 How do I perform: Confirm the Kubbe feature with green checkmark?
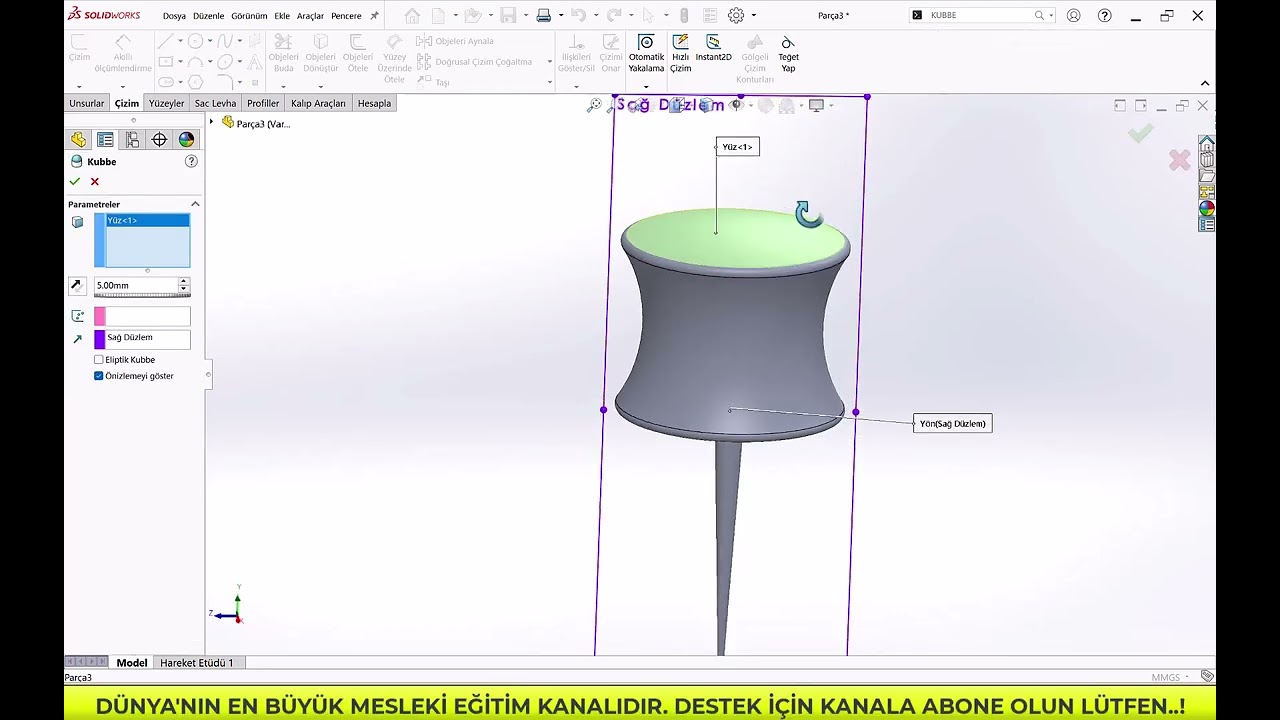coord(75,181)
